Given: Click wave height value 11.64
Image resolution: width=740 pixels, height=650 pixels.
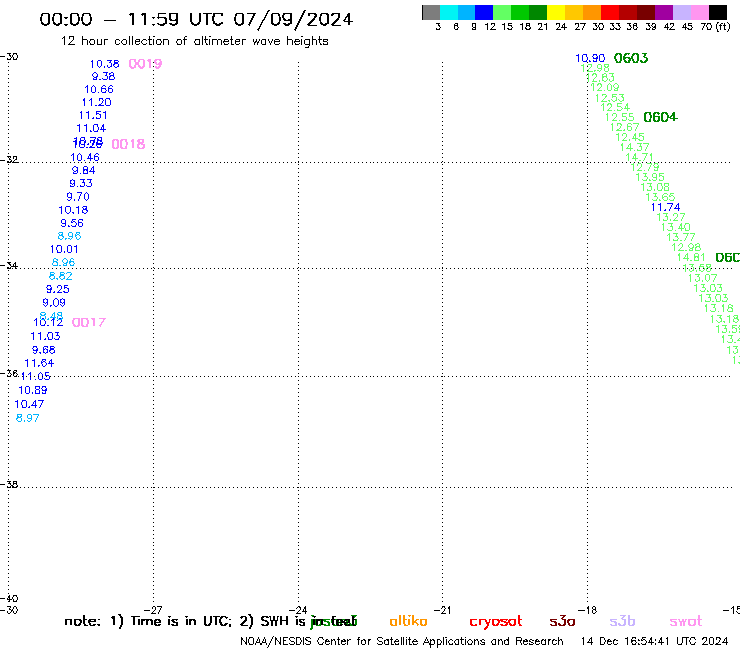Looking at the screenshot, I should (x=39, y=363).
